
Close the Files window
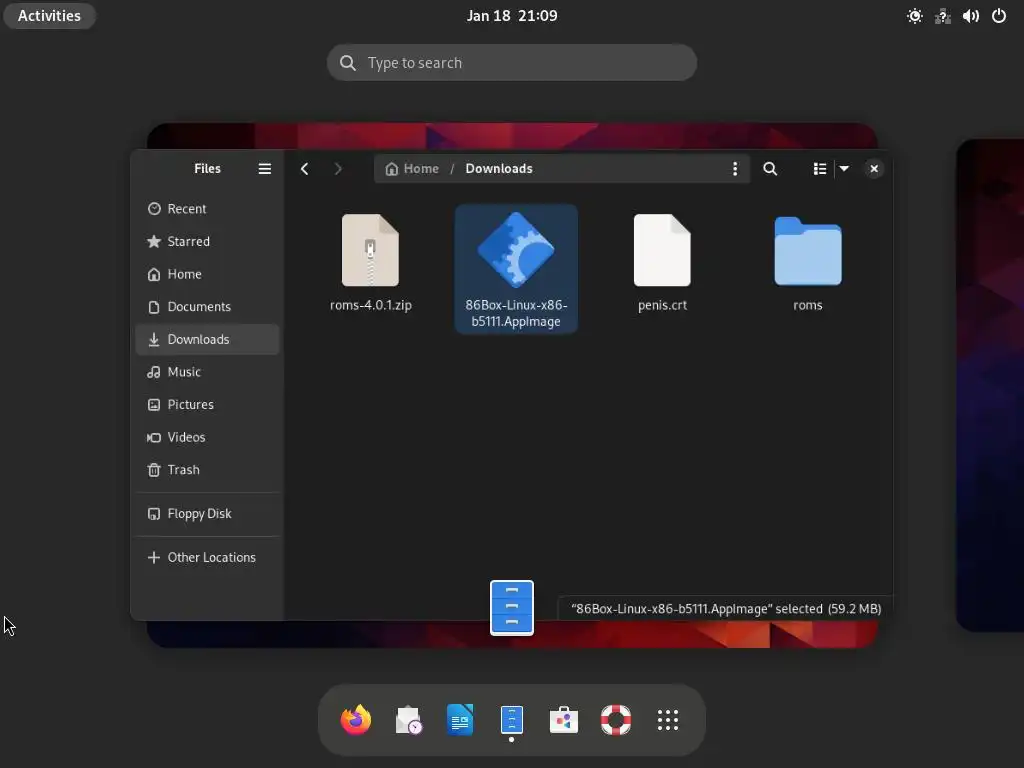pos(874,168)
